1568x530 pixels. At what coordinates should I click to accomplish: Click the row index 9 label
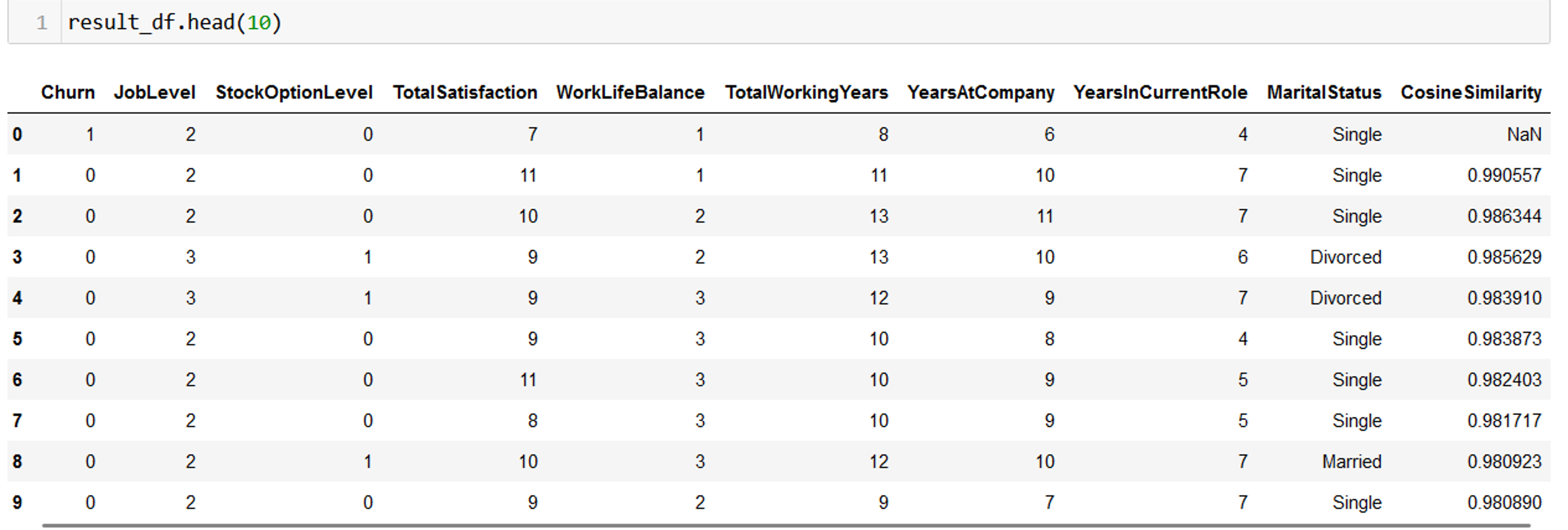click(x=18, y=503)
